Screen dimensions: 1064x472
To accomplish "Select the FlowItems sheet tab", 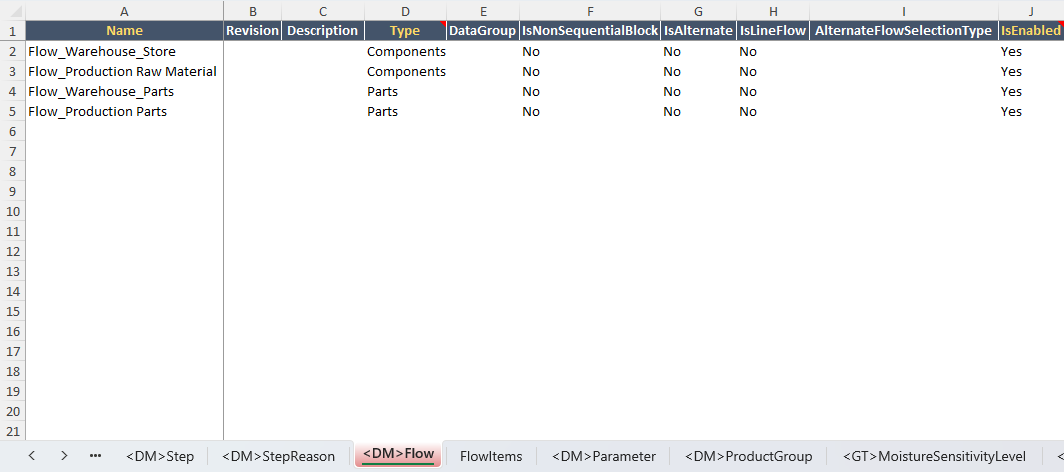I will pyautogui.click(x=491, y=456).
